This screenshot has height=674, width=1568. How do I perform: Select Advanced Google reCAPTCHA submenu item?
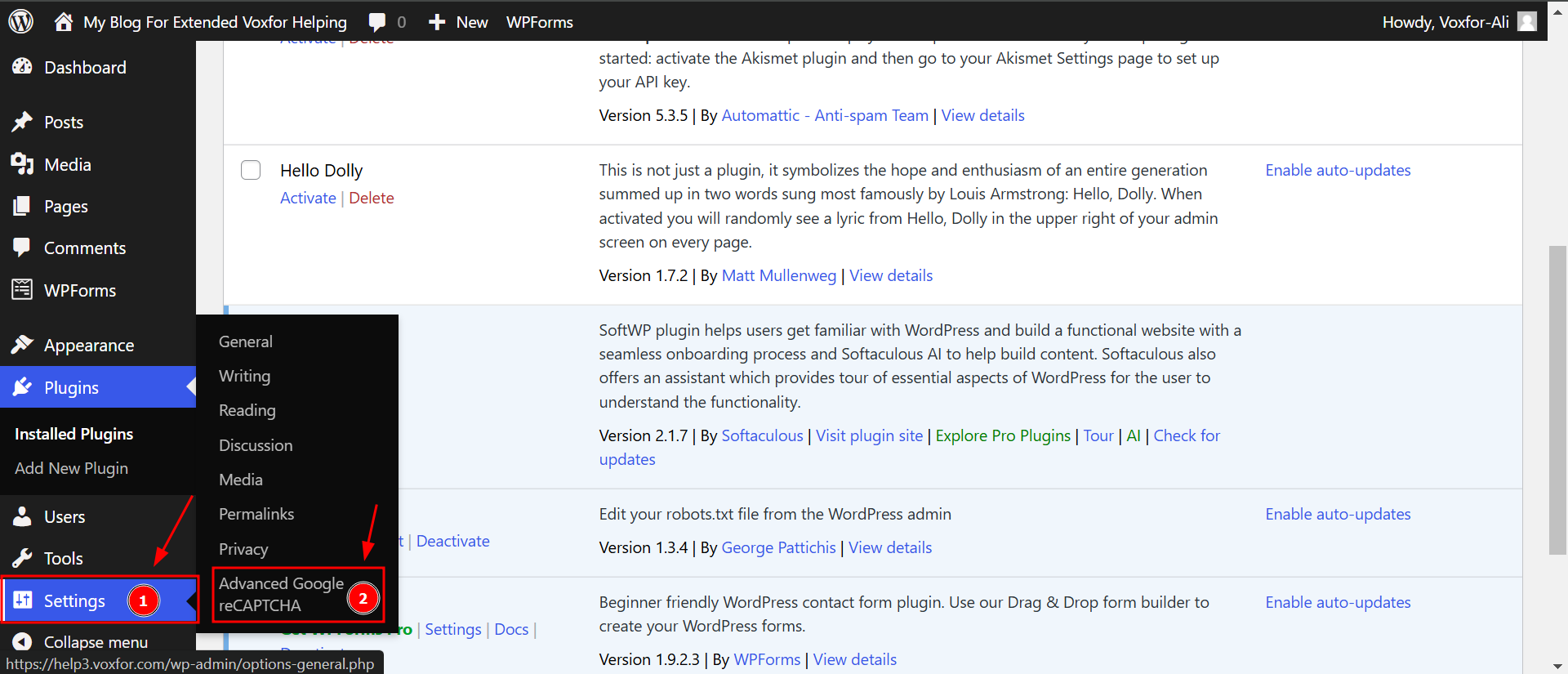click(281, 594)
